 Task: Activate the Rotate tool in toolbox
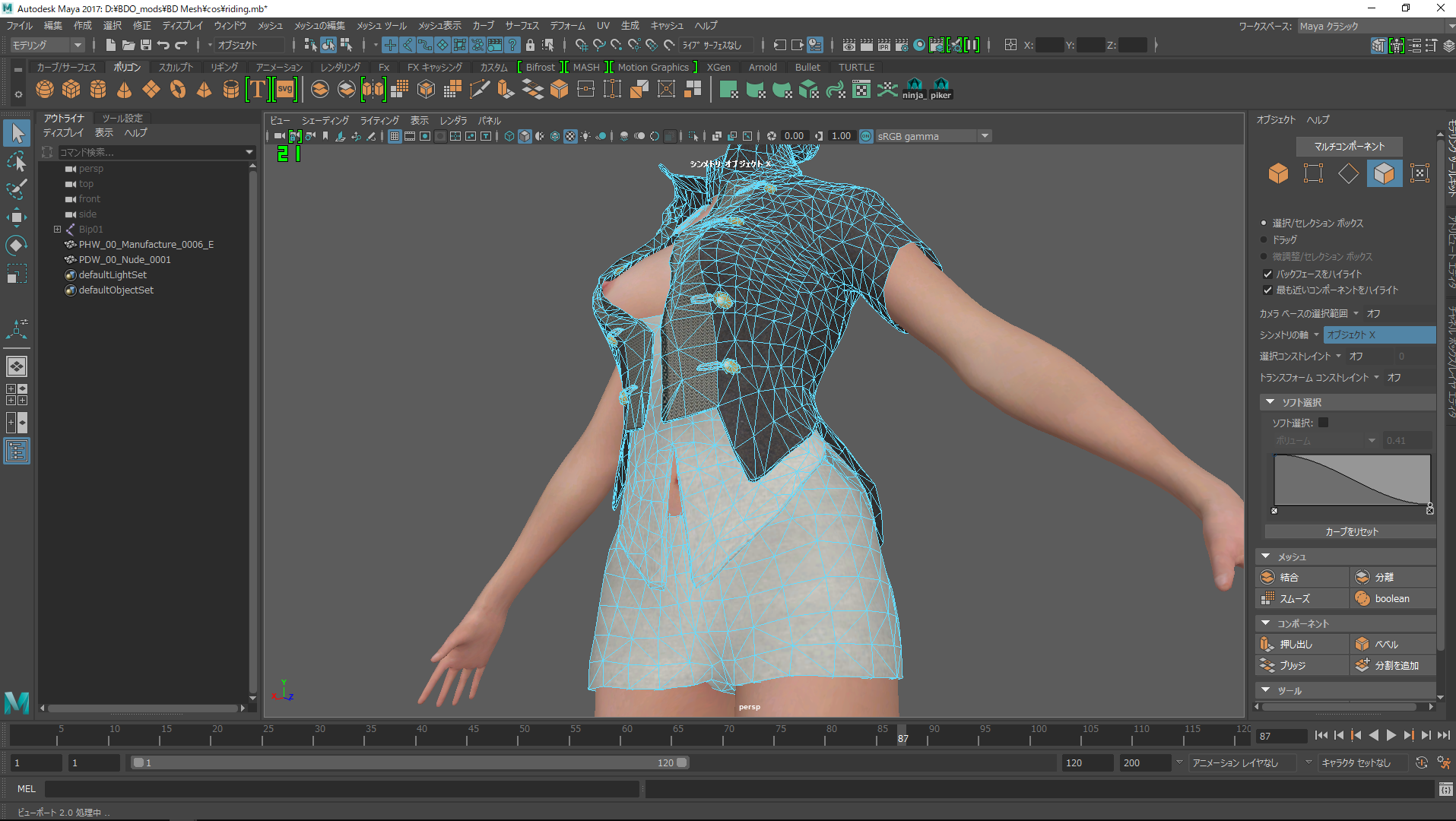[17, 246]
